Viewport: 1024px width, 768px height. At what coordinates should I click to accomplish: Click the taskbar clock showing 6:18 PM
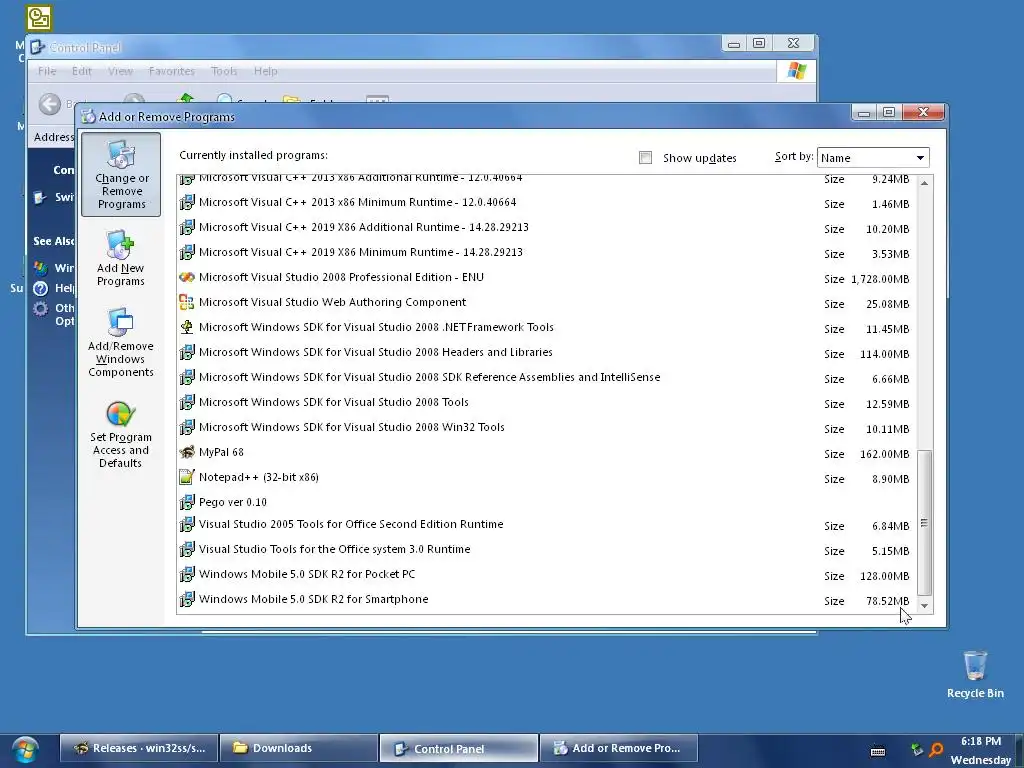[981, 741]
